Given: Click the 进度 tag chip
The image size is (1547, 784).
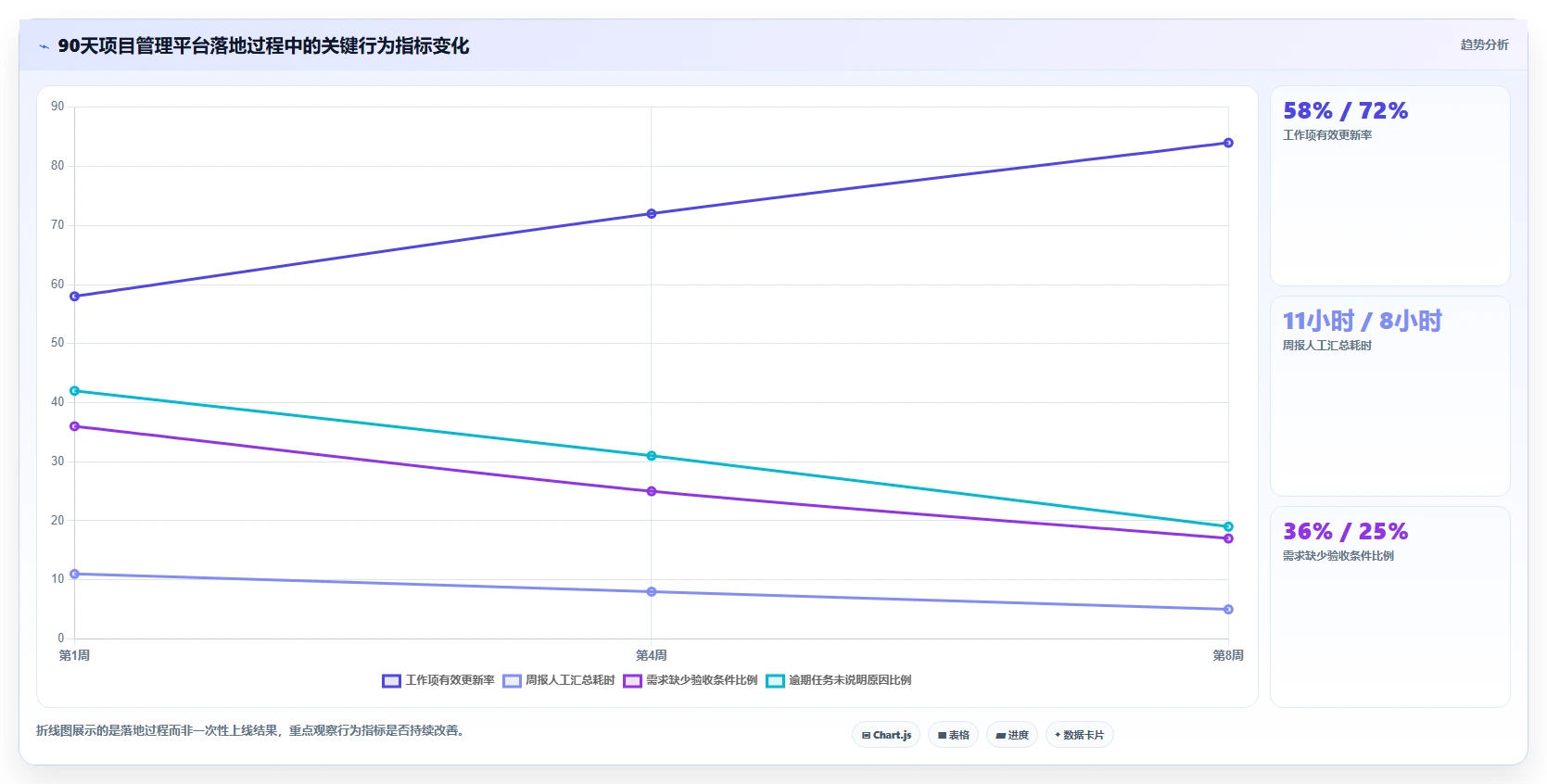Looking at the screenshot, I should click(1012, 735).
